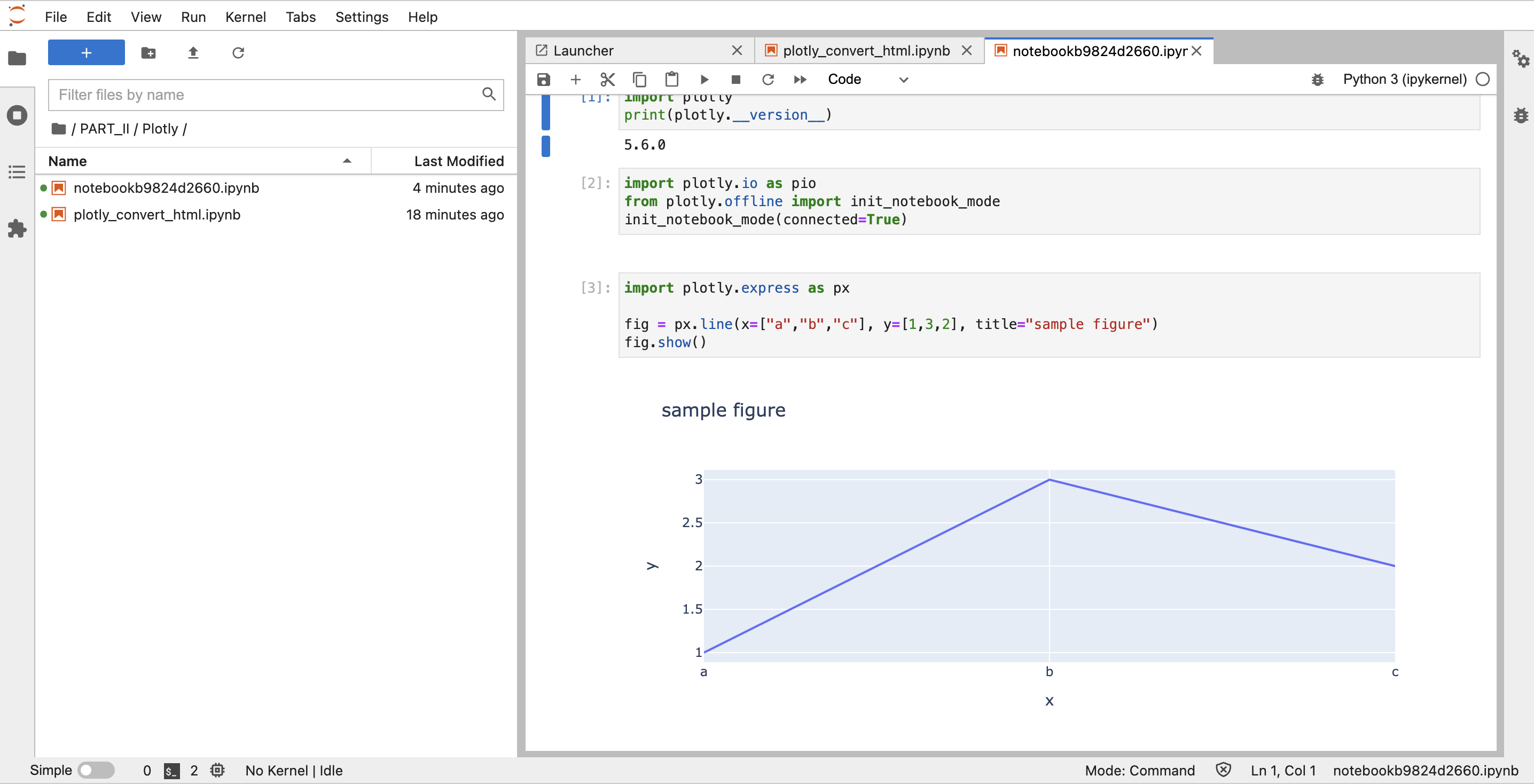Sort files by Last Modified column

[444, 161]
